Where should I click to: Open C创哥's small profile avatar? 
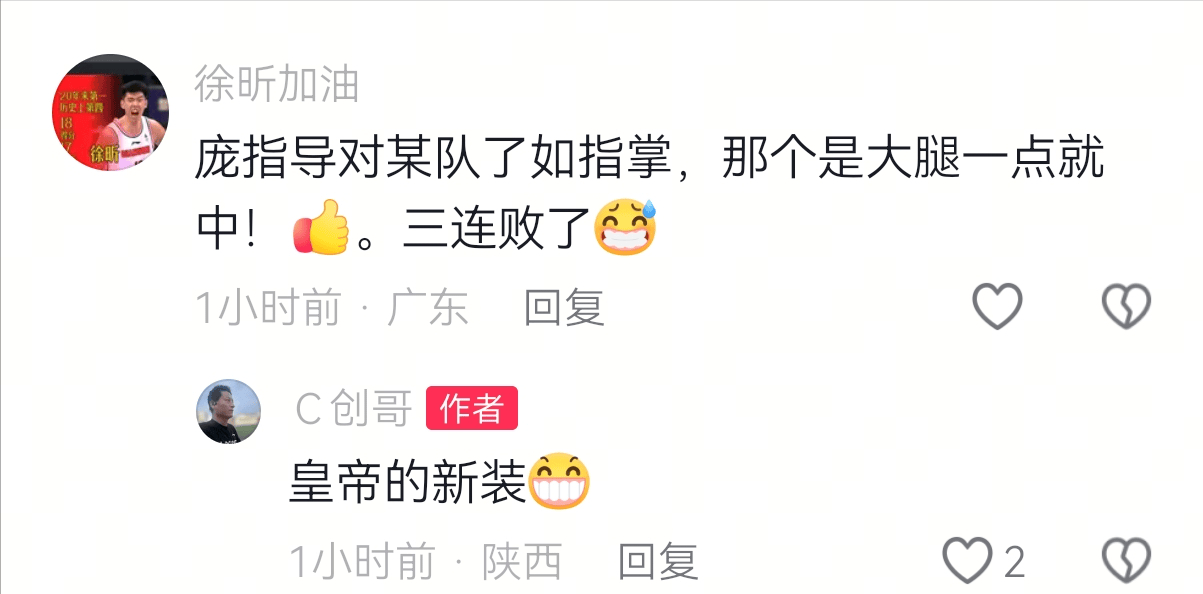228,411
